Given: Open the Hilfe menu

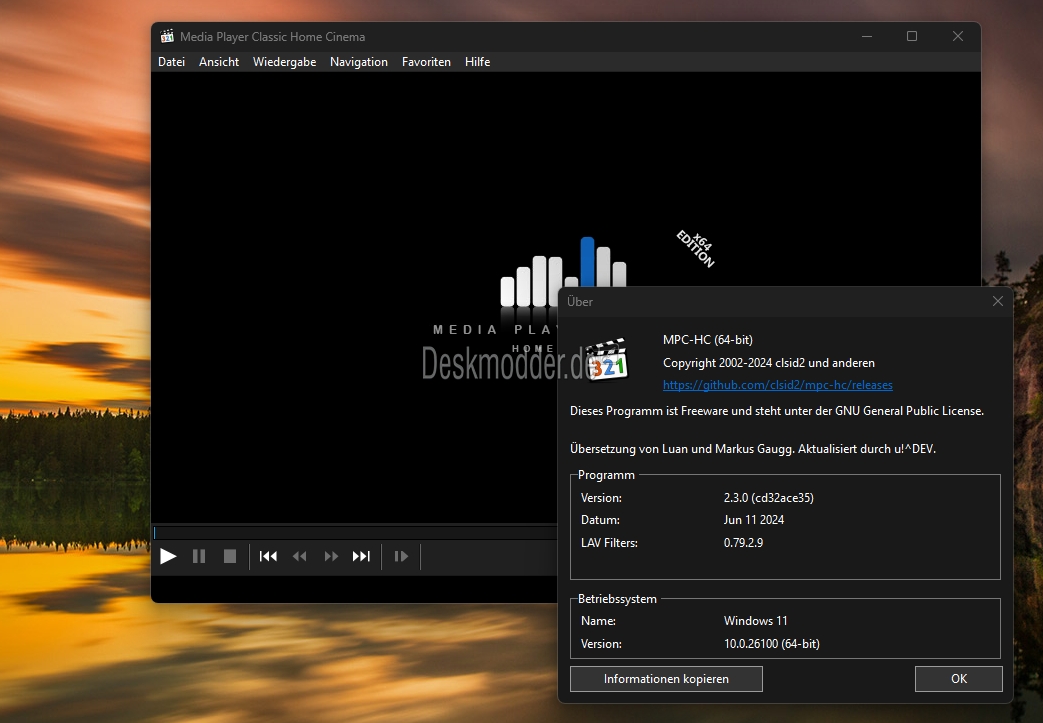Looking at the screenshot, I should [x=477, y=62].
